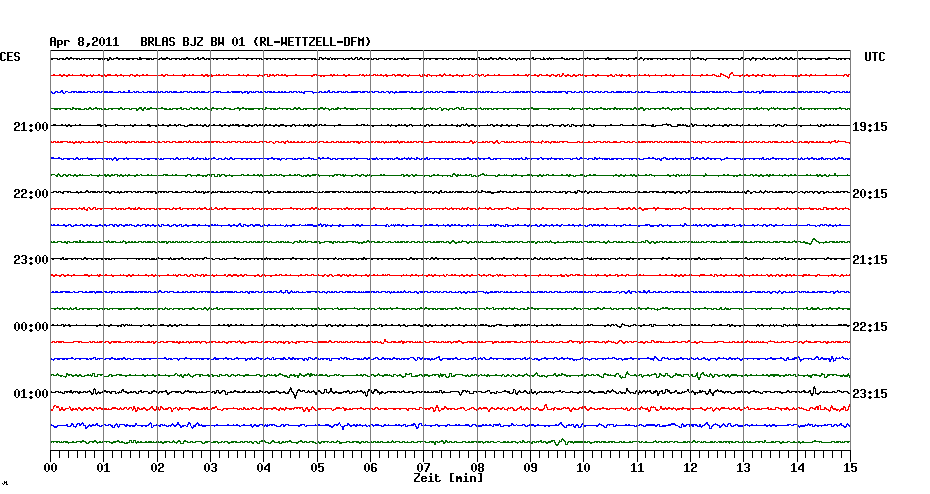Click minute tick '15' on the bottom axis
930x494 pixels.
click(x=850, y=467)
